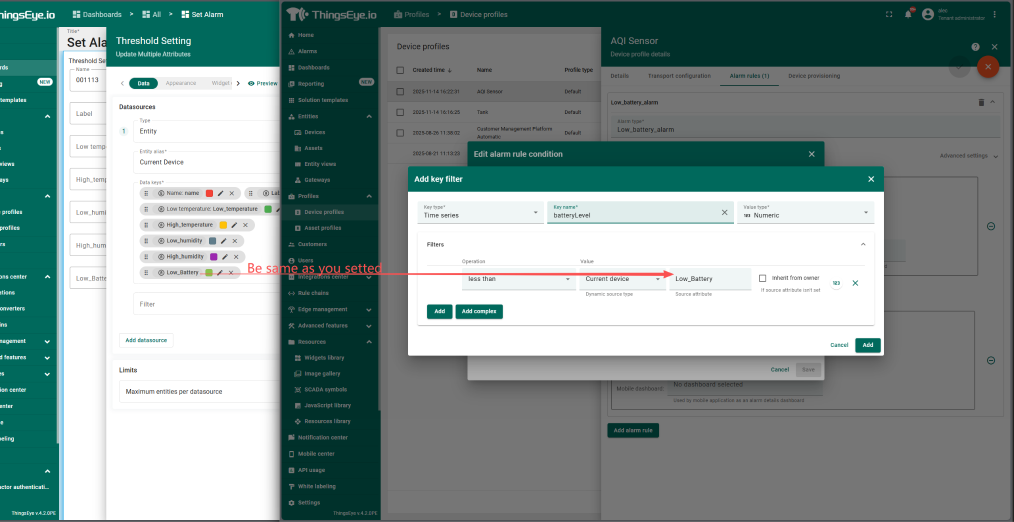This screenshot has height=522, width=1014.
Task: Switch to the Appearance tab
Action: point(181,83)
